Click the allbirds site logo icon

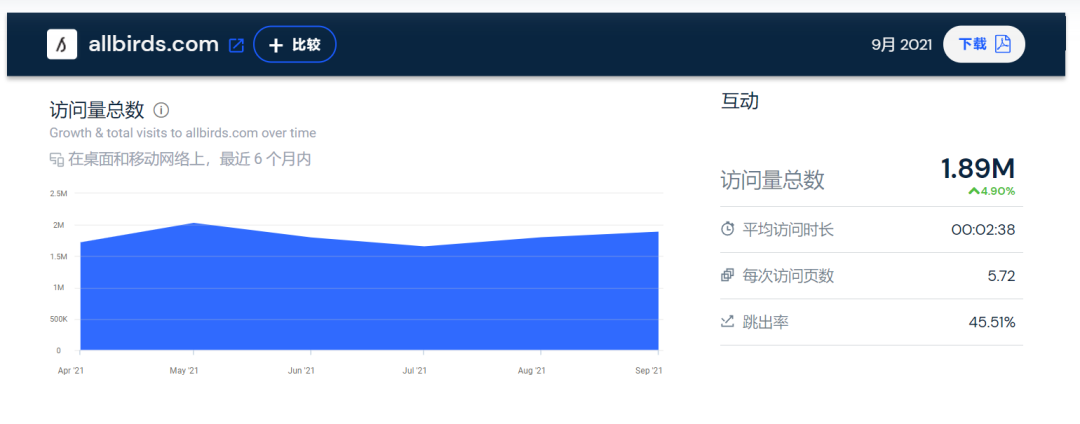(x=62, y=45)
